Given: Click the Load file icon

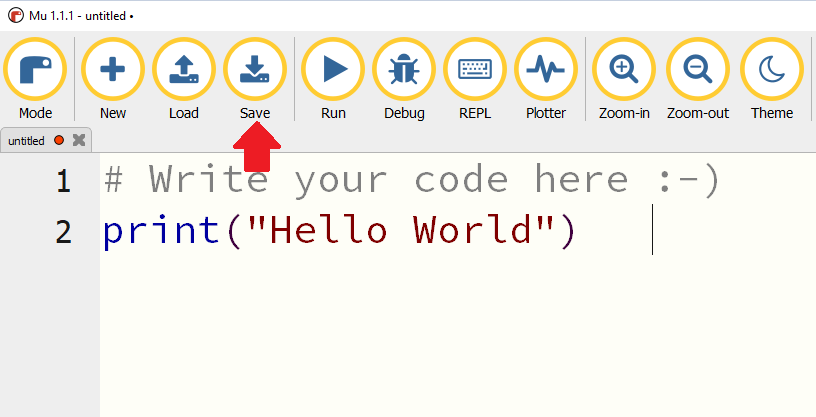Looking at the screenshot, I should pos(184,69).
